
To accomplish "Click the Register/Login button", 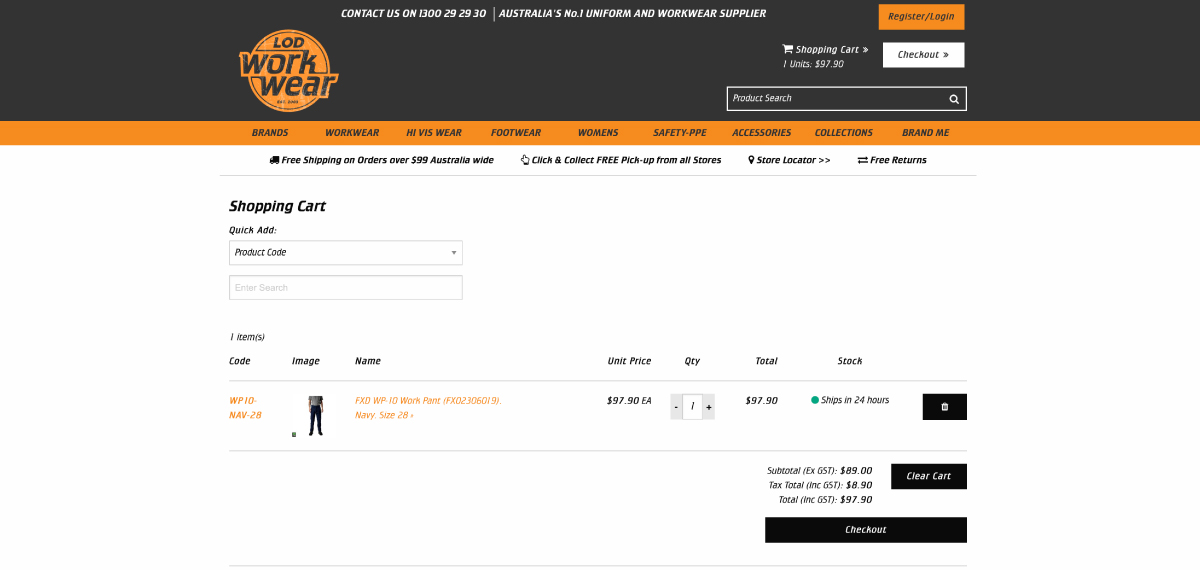I will tap(921, 17).
